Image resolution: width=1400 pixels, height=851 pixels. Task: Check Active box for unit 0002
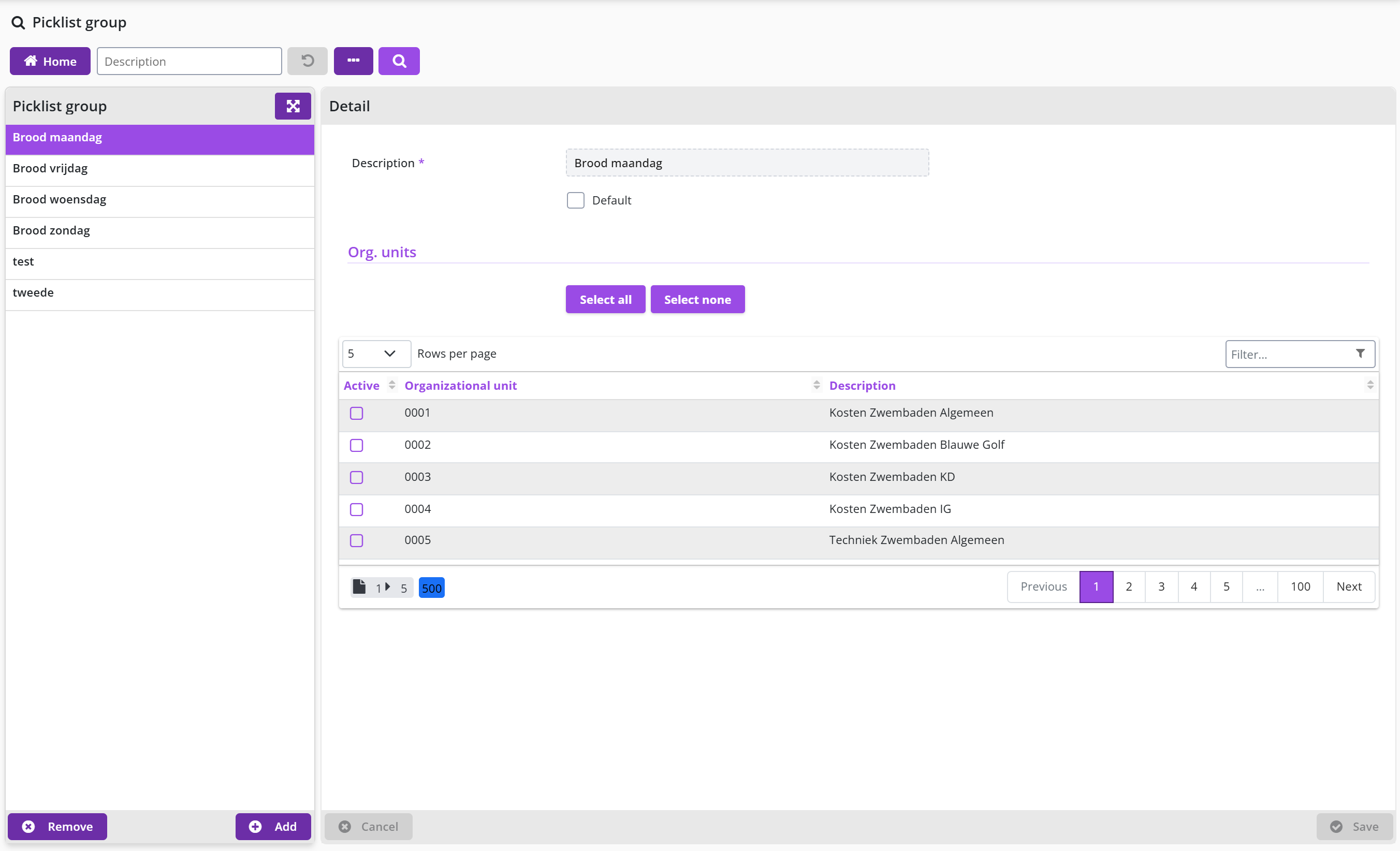[x=356, y=445]
